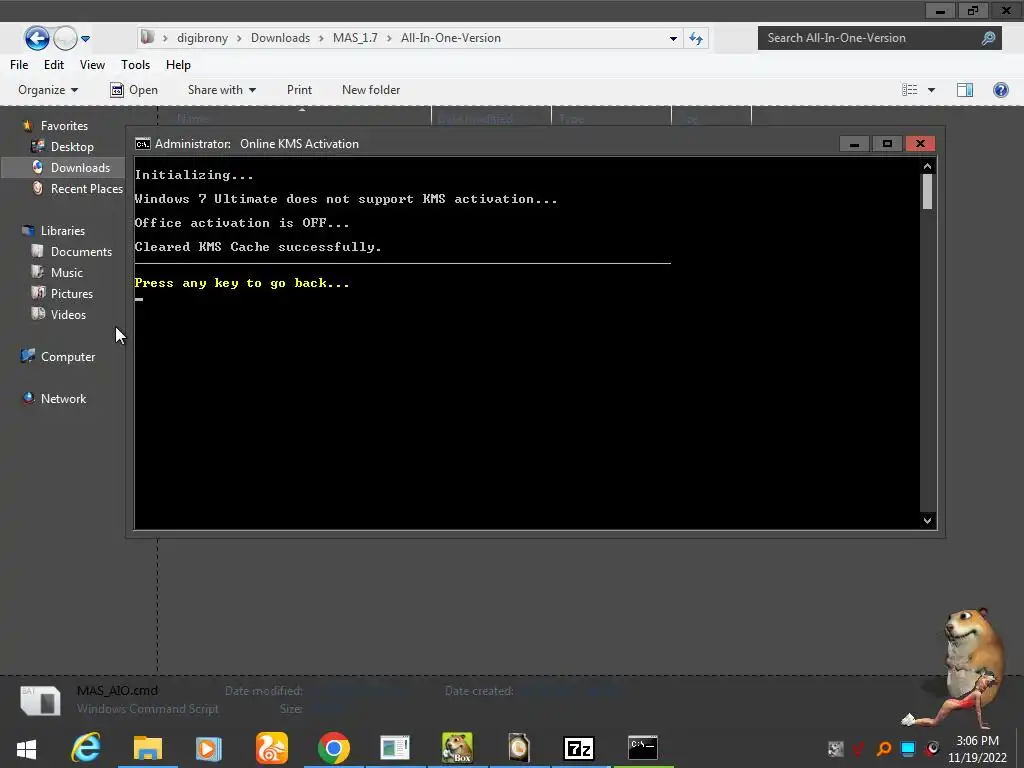
Task: Launch Google Chrome from the taskbar
Action: pos(334,748)
